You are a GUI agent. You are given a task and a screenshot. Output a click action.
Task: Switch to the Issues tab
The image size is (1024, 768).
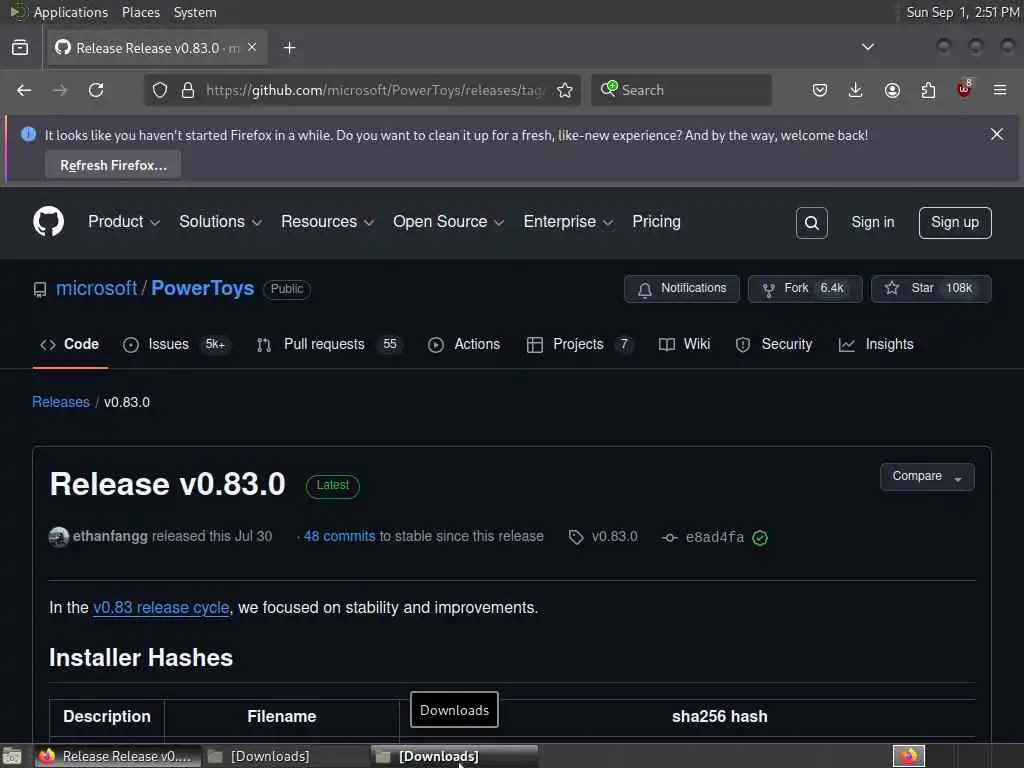click(x=176, y=344)
